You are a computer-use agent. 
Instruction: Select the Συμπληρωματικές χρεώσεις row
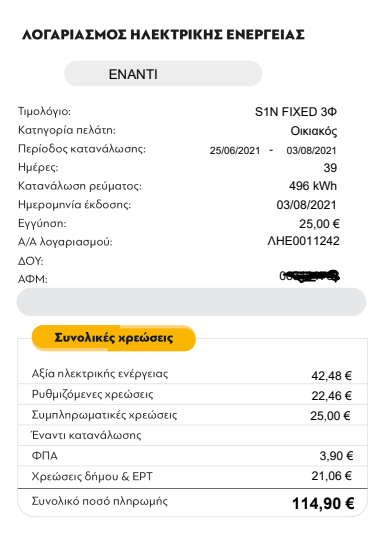click(192, 415)
